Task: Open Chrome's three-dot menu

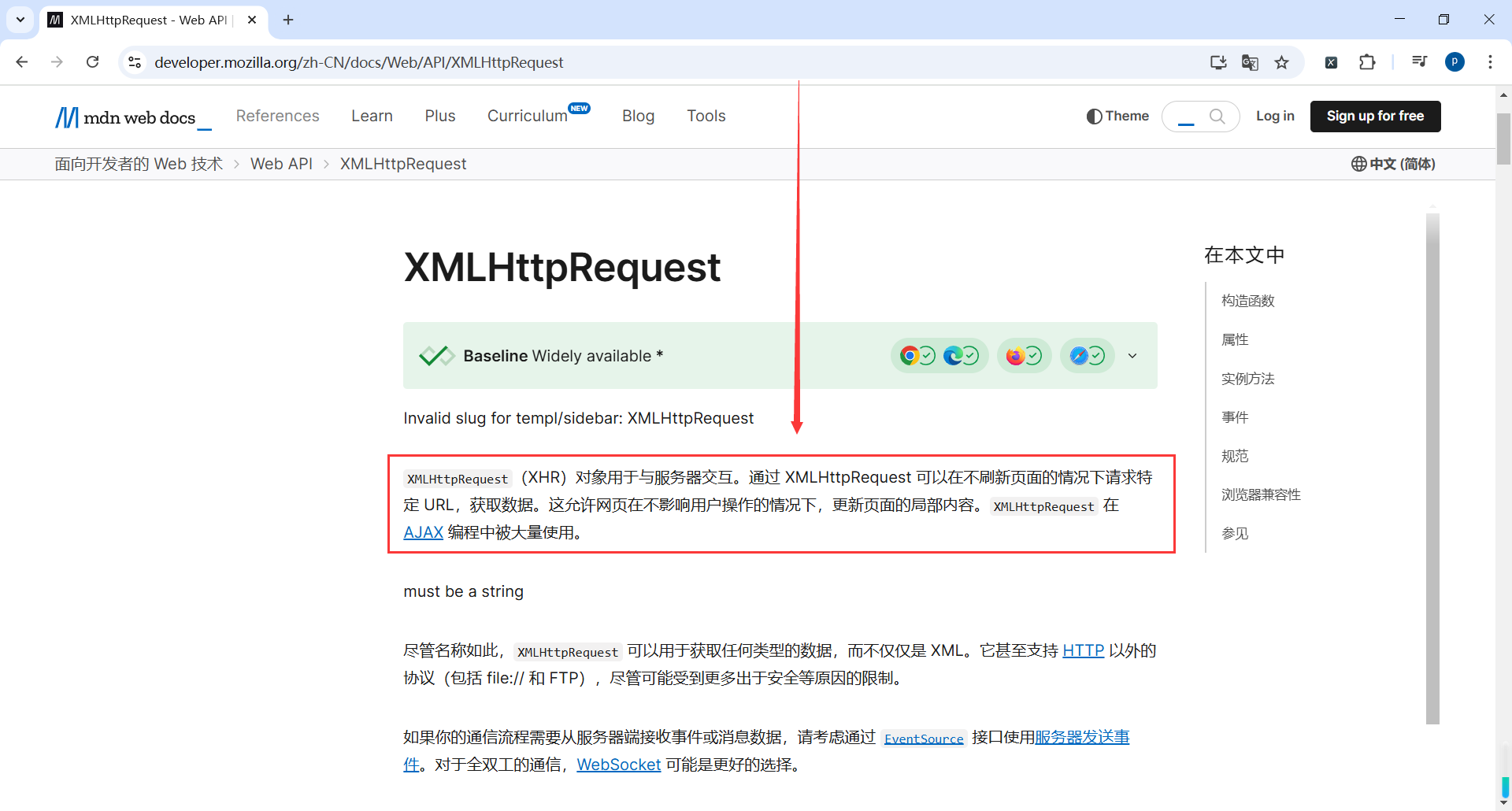Action: pos(1490,62)
